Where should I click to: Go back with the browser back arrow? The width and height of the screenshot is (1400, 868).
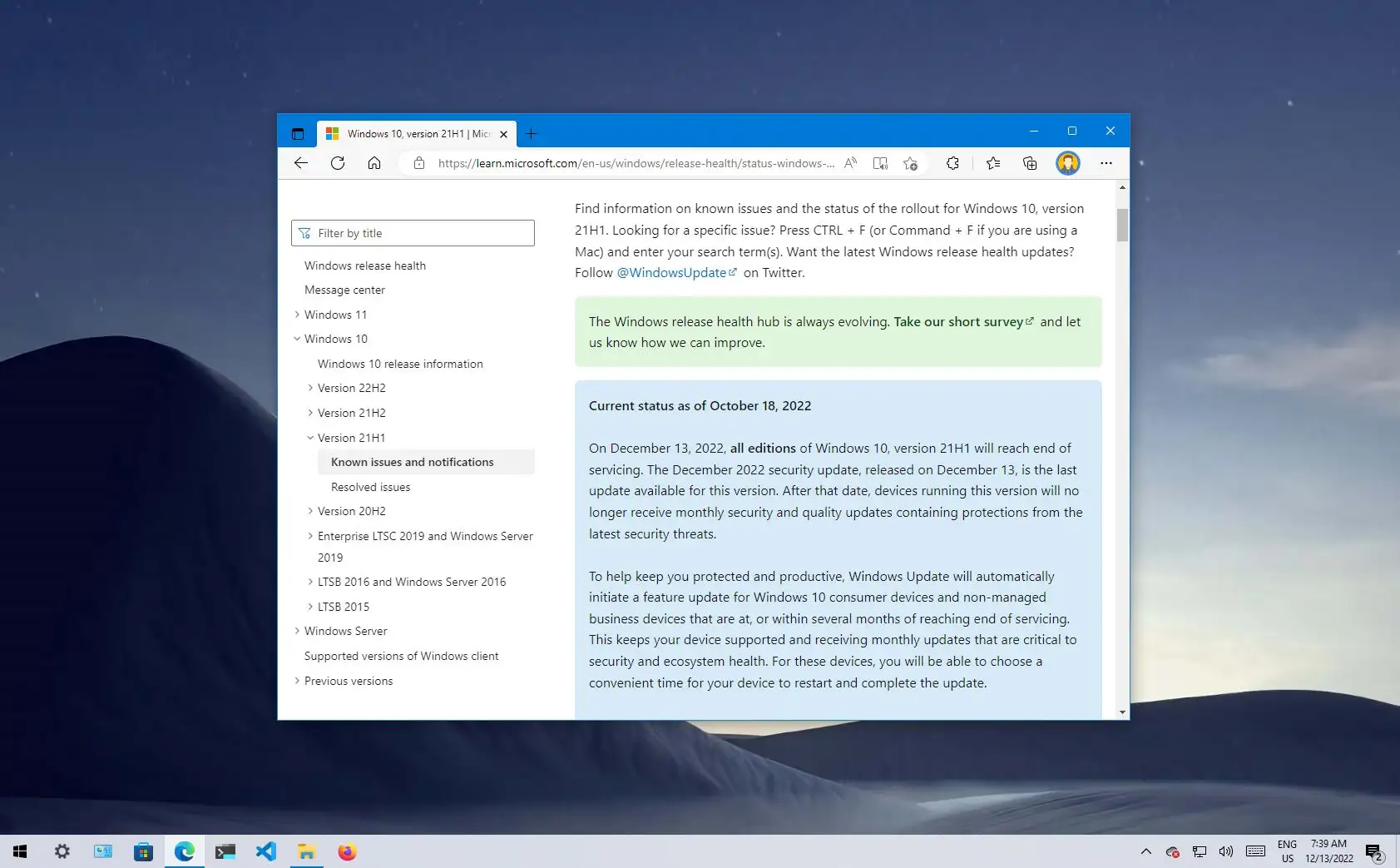coord(301,163)
